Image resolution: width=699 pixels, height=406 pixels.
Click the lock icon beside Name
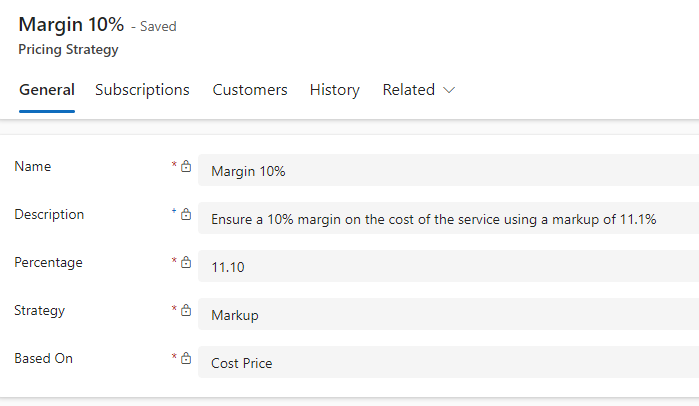pyautogui.click(x=186, y=167)
